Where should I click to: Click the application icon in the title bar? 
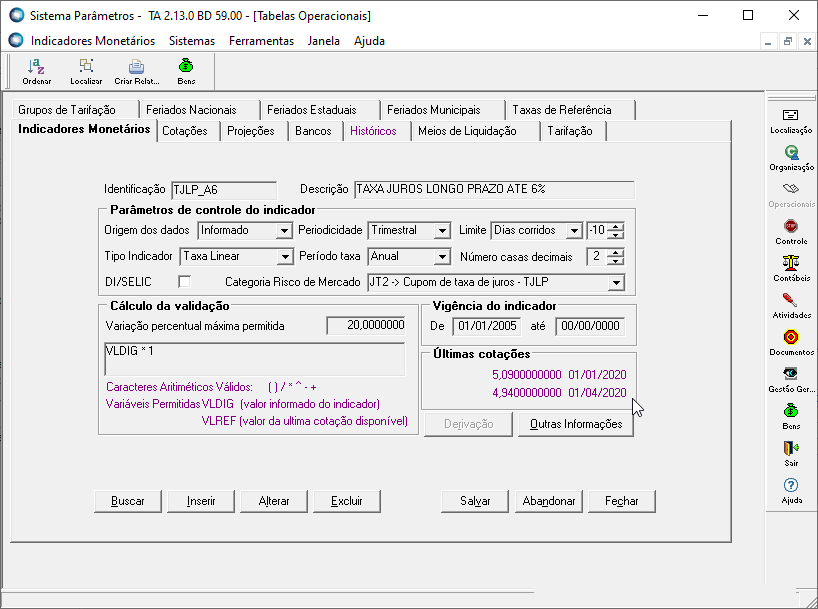[x=17, y=15]
